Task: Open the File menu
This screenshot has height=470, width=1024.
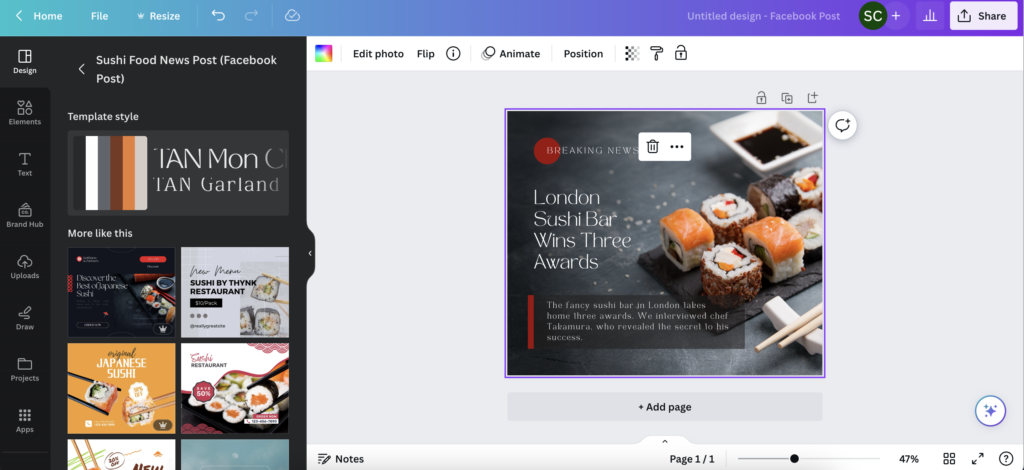Action: (x=99, y=16)
